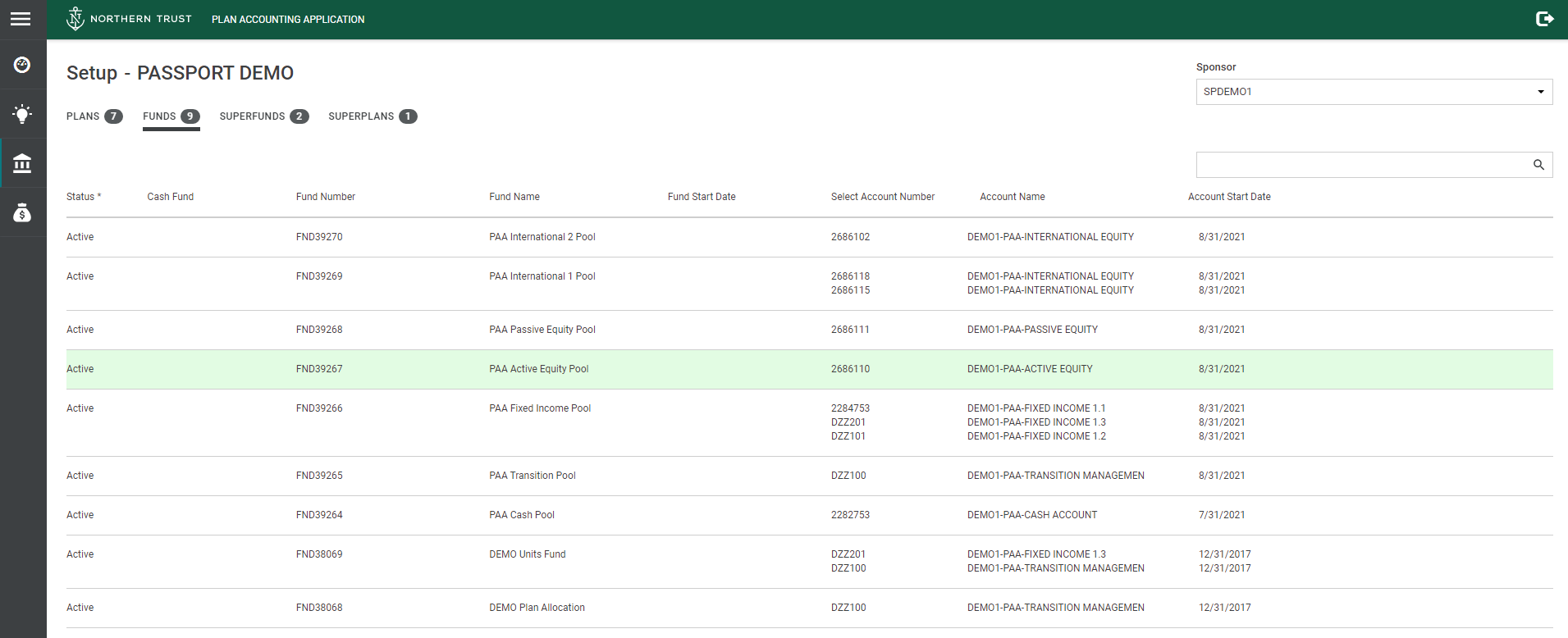
Task: Click the Fund Name column header
Action: coord(514,197)
